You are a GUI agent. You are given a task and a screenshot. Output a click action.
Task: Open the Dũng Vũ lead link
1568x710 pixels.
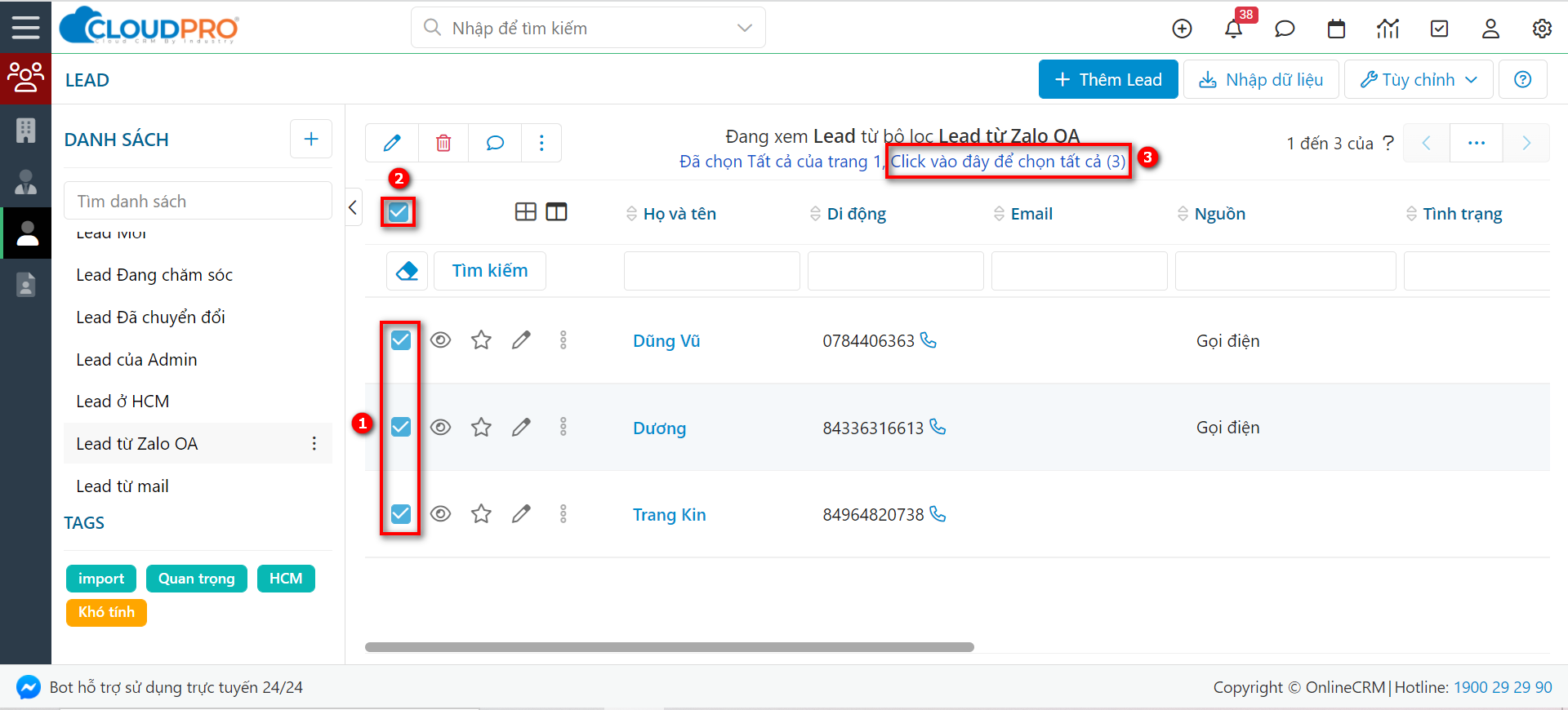point(666,341)
